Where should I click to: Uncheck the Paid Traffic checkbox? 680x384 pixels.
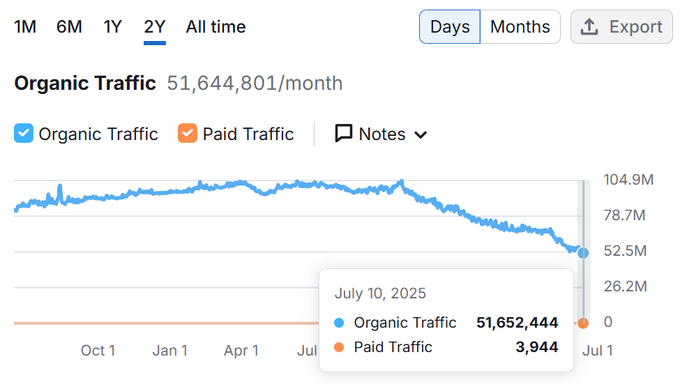(x=187, y=133)
